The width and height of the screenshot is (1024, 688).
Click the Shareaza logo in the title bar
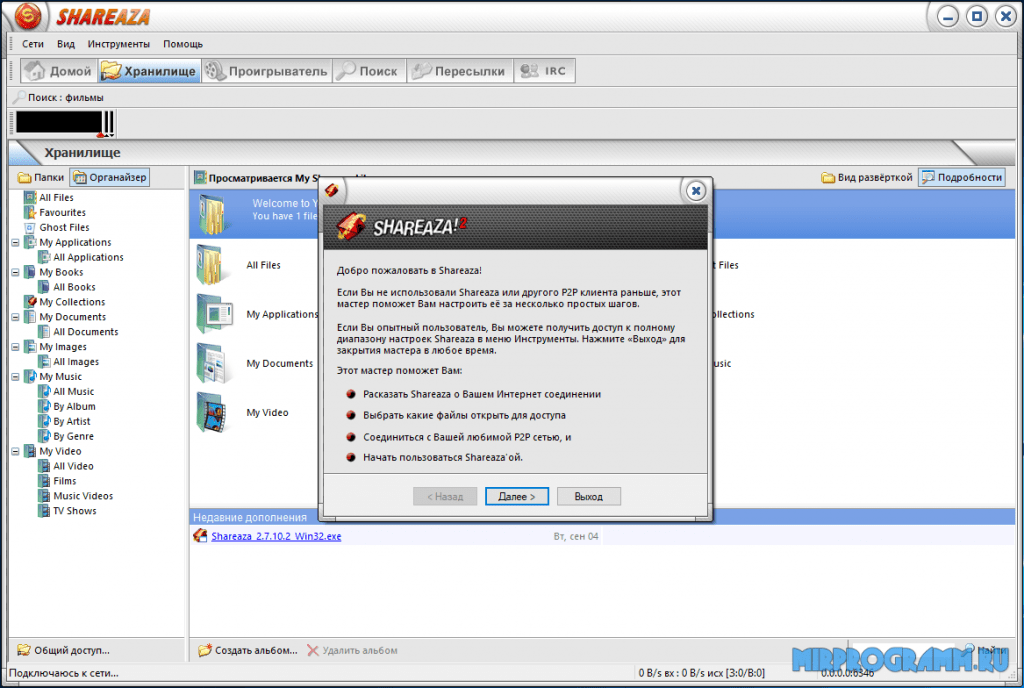pos(28,16)
